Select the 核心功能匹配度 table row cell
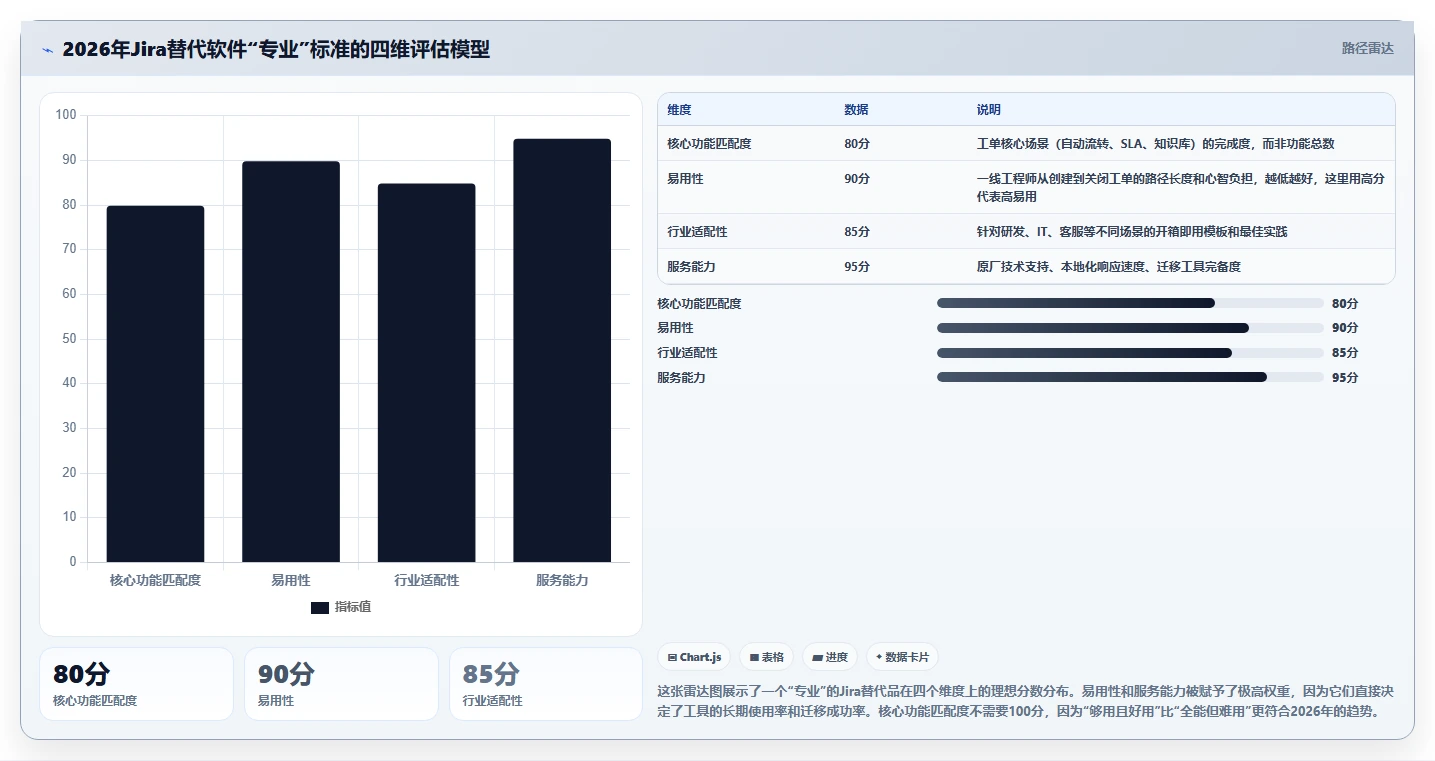Image resolution: width=1435 pixels, height=761 pixels. point(746,144)
